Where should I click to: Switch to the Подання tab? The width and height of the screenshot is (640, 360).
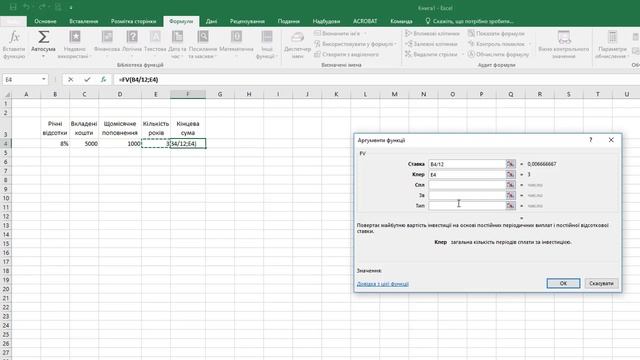289,21
